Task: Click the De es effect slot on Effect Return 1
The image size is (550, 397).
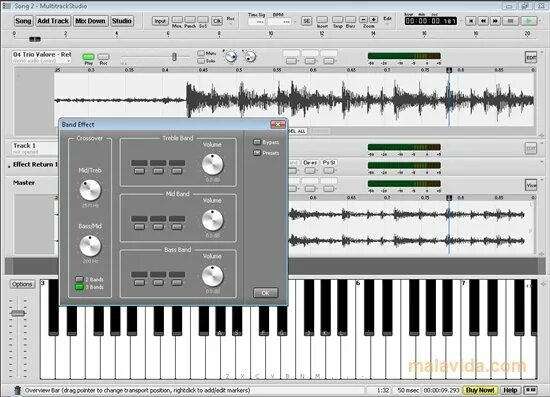Action: point(310,163)
